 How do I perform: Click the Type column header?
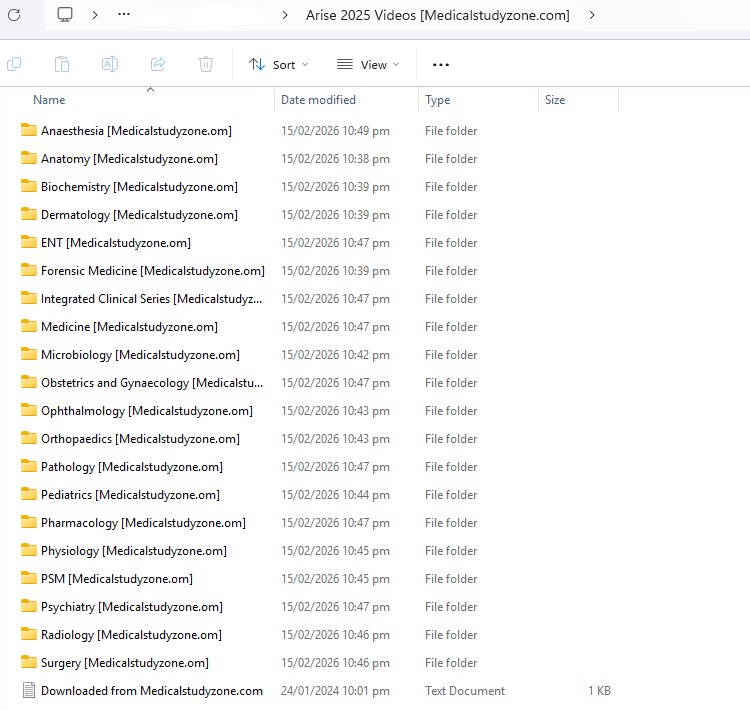coord(437,100)
